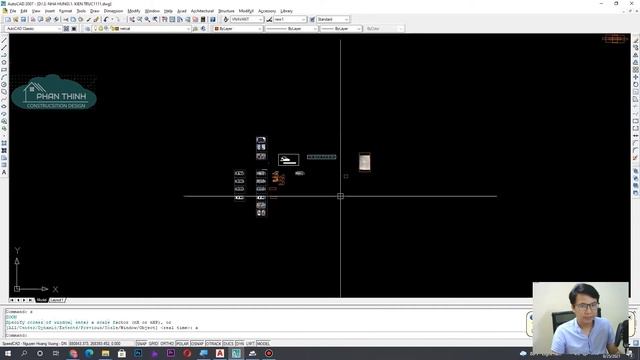Open AutoCAD red A icon in taskbar
The image size is (640, 360).
[x=220, y=353]
